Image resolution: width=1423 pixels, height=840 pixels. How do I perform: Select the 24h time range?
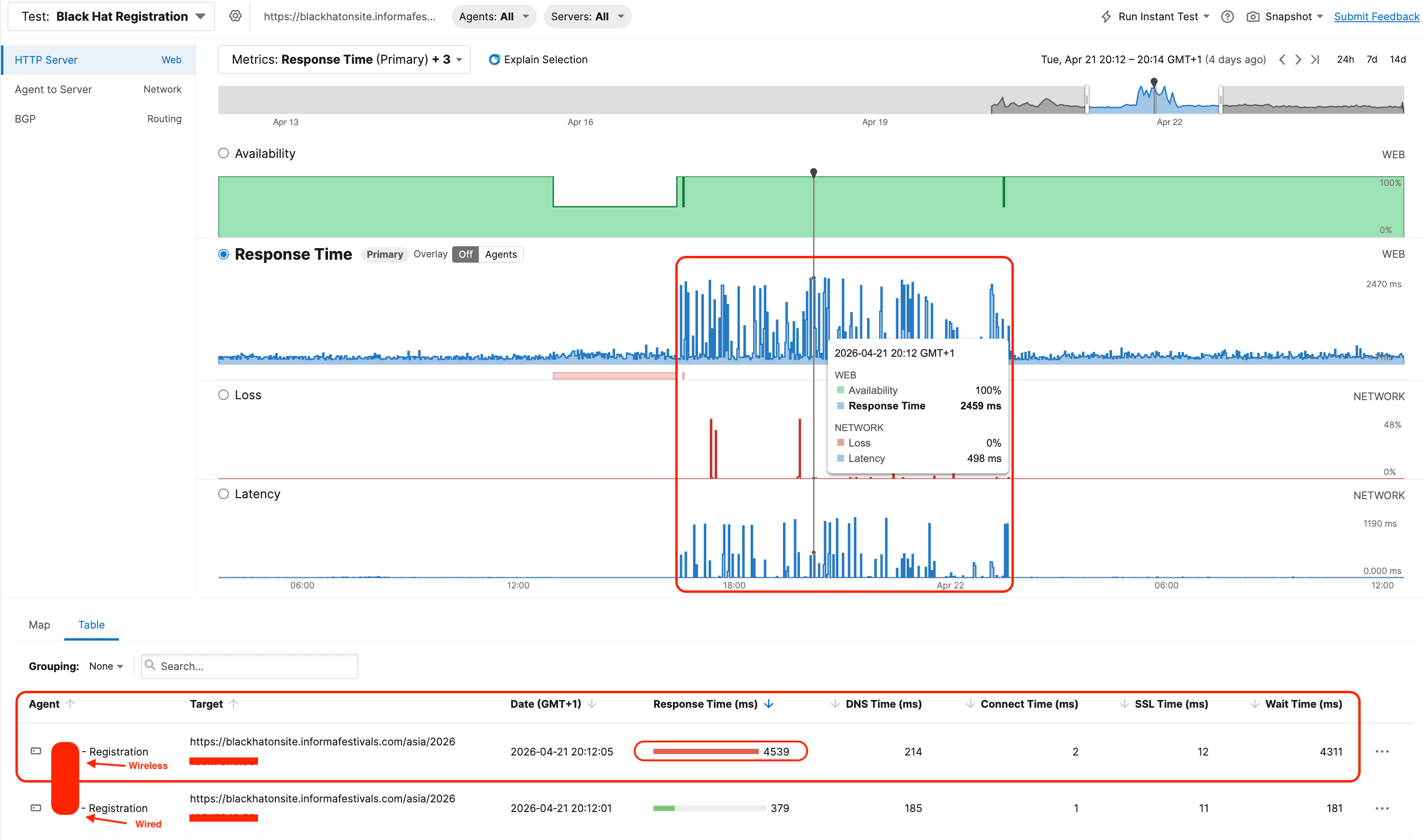point(1345,59)
